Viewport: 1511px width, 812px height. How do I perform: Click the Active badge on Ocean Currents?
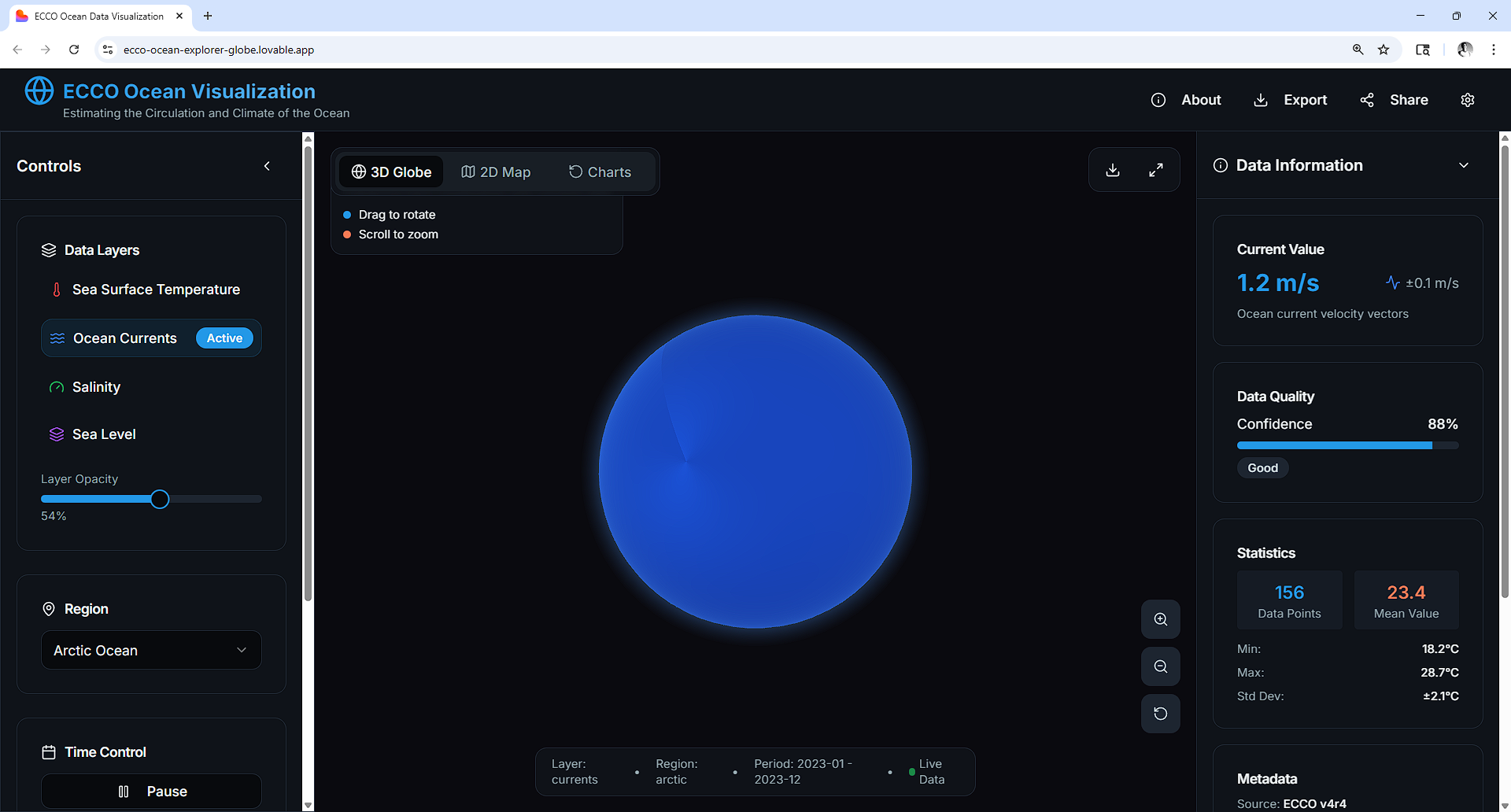tap(224, 338)
